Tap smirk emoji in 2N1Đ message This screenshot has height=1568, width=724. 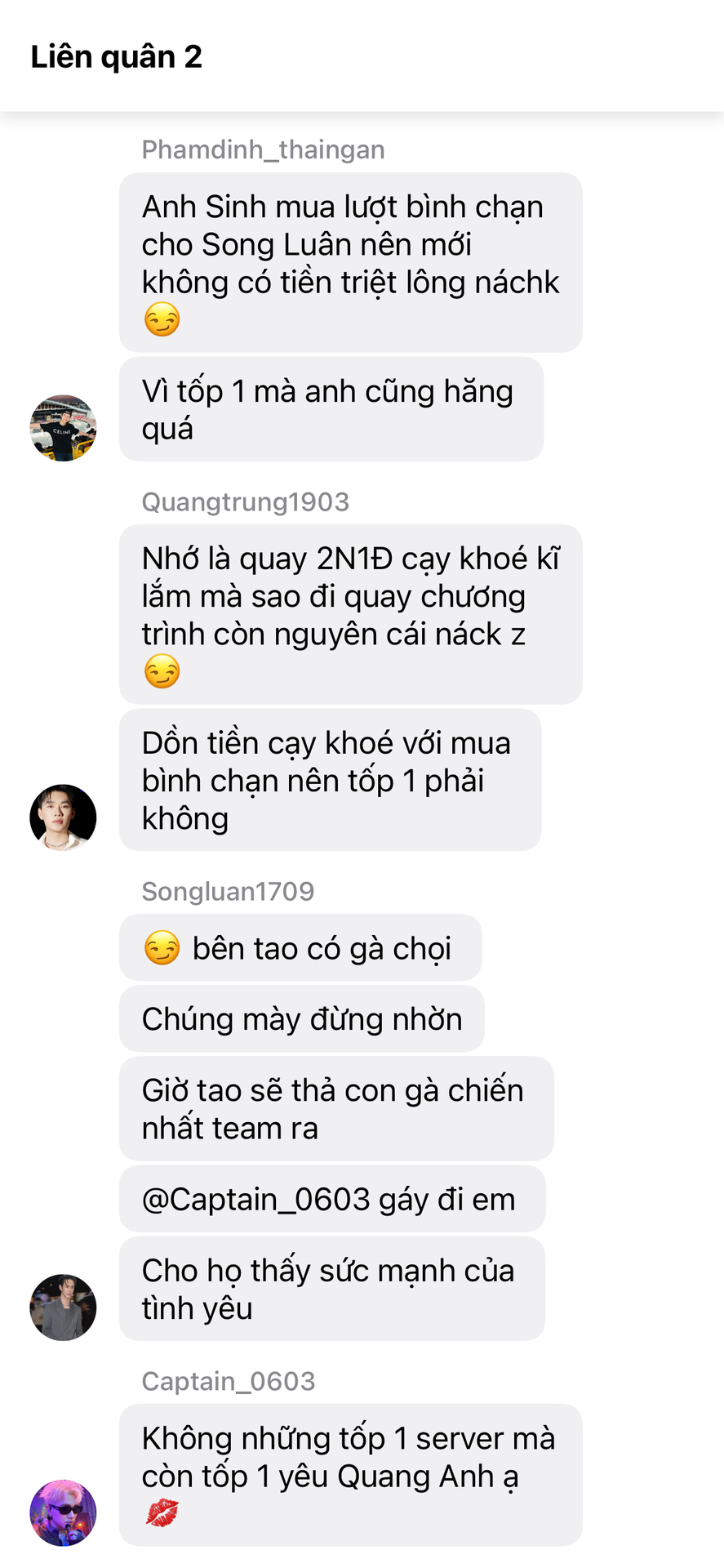tap(162, 671)
